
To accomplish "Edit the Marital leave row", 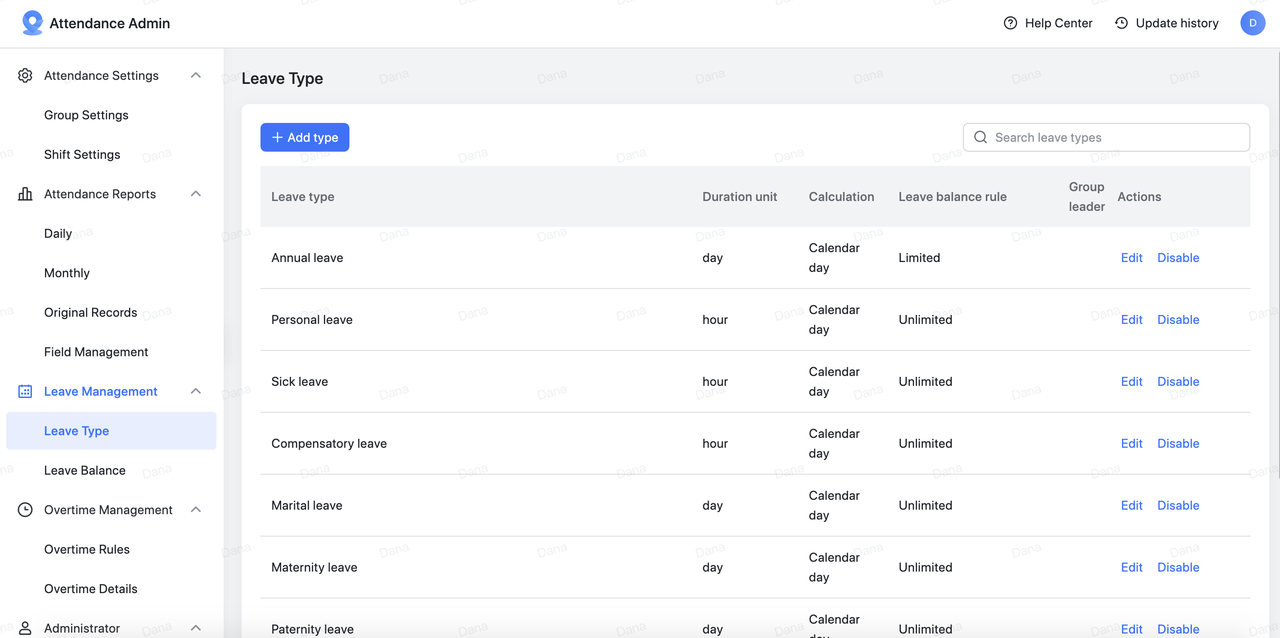I will 1131,506.
